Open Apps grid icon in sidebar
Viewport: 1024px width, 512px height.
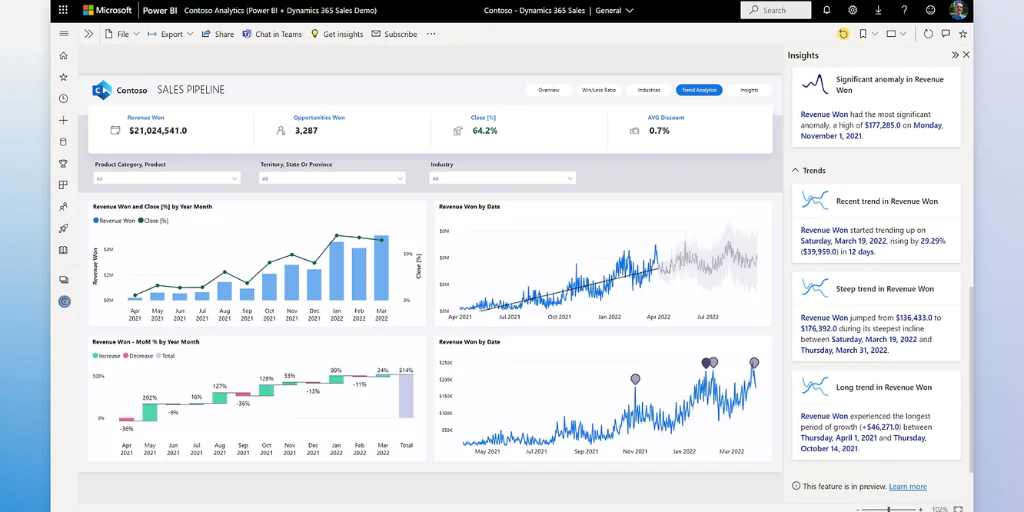(x=63, y=185)
